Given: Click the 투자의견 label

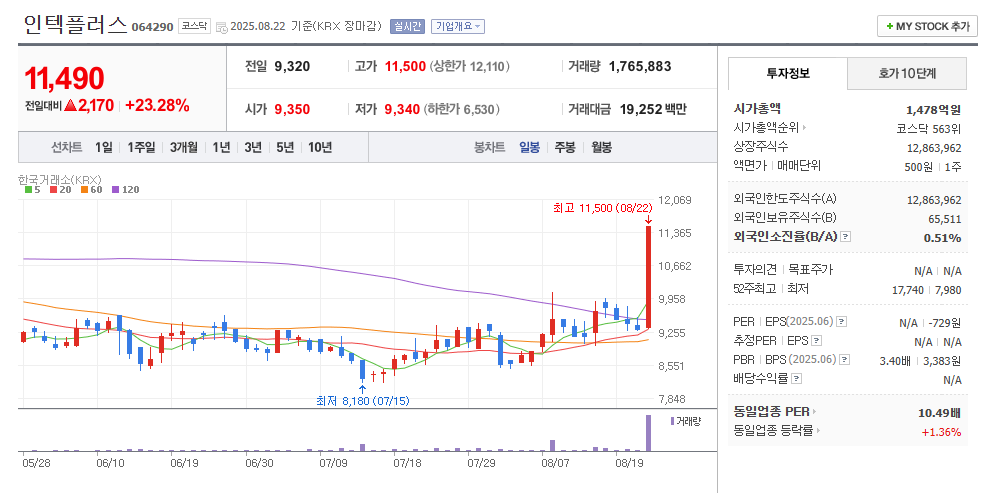Looking at the screenshot, I should (756, 270).
